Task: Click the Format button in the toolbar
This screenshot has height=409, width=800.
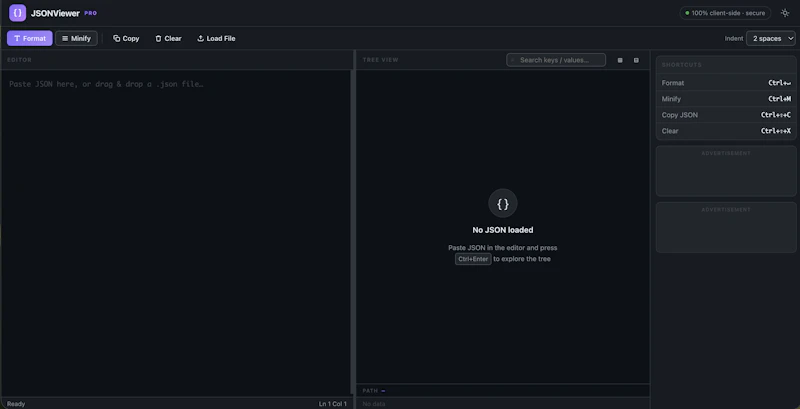Action: tap(30, 38)
